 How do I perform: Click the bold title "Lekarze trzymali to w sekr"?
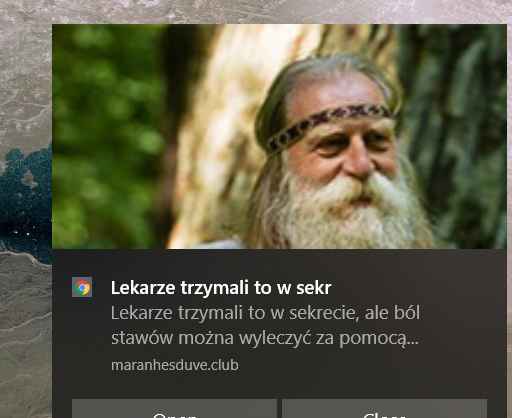coord(221,288)
